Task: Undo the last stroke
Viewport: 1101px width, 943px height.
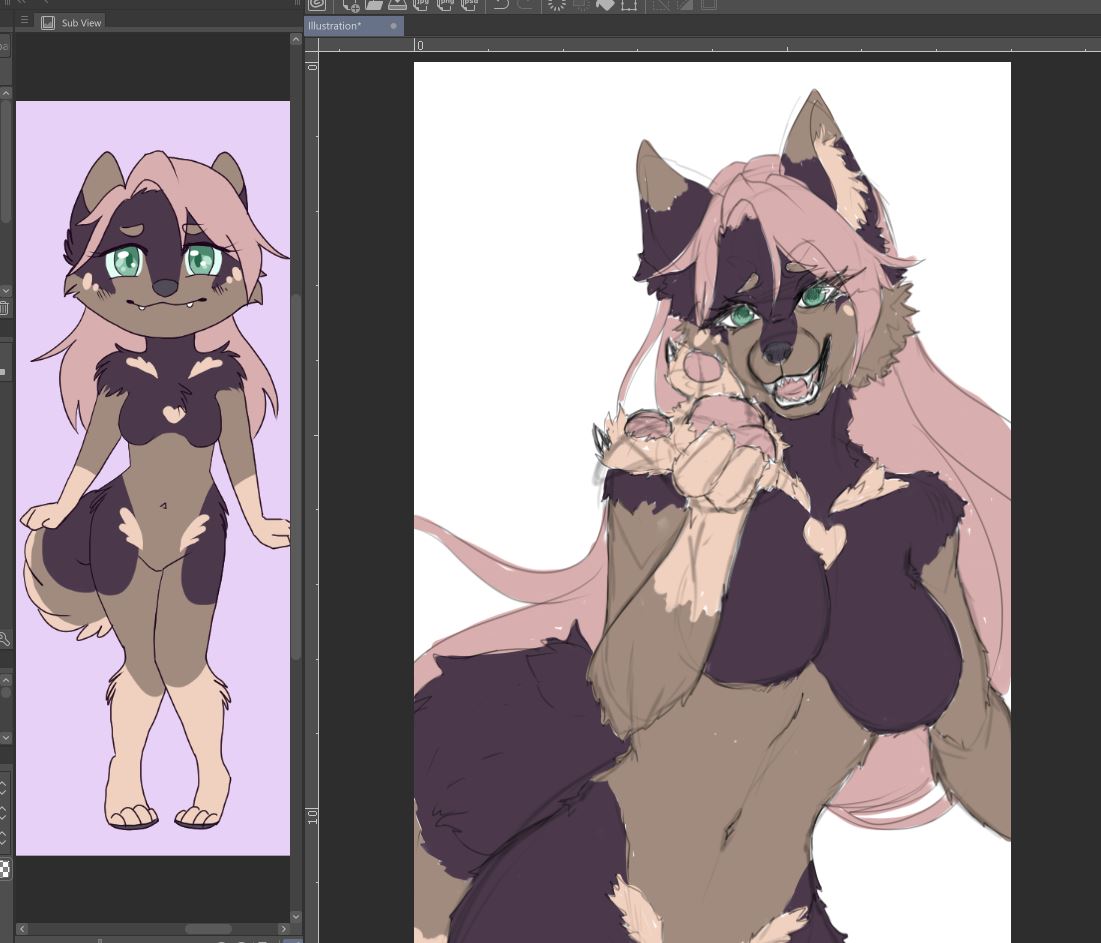Action: coord(501,4)
